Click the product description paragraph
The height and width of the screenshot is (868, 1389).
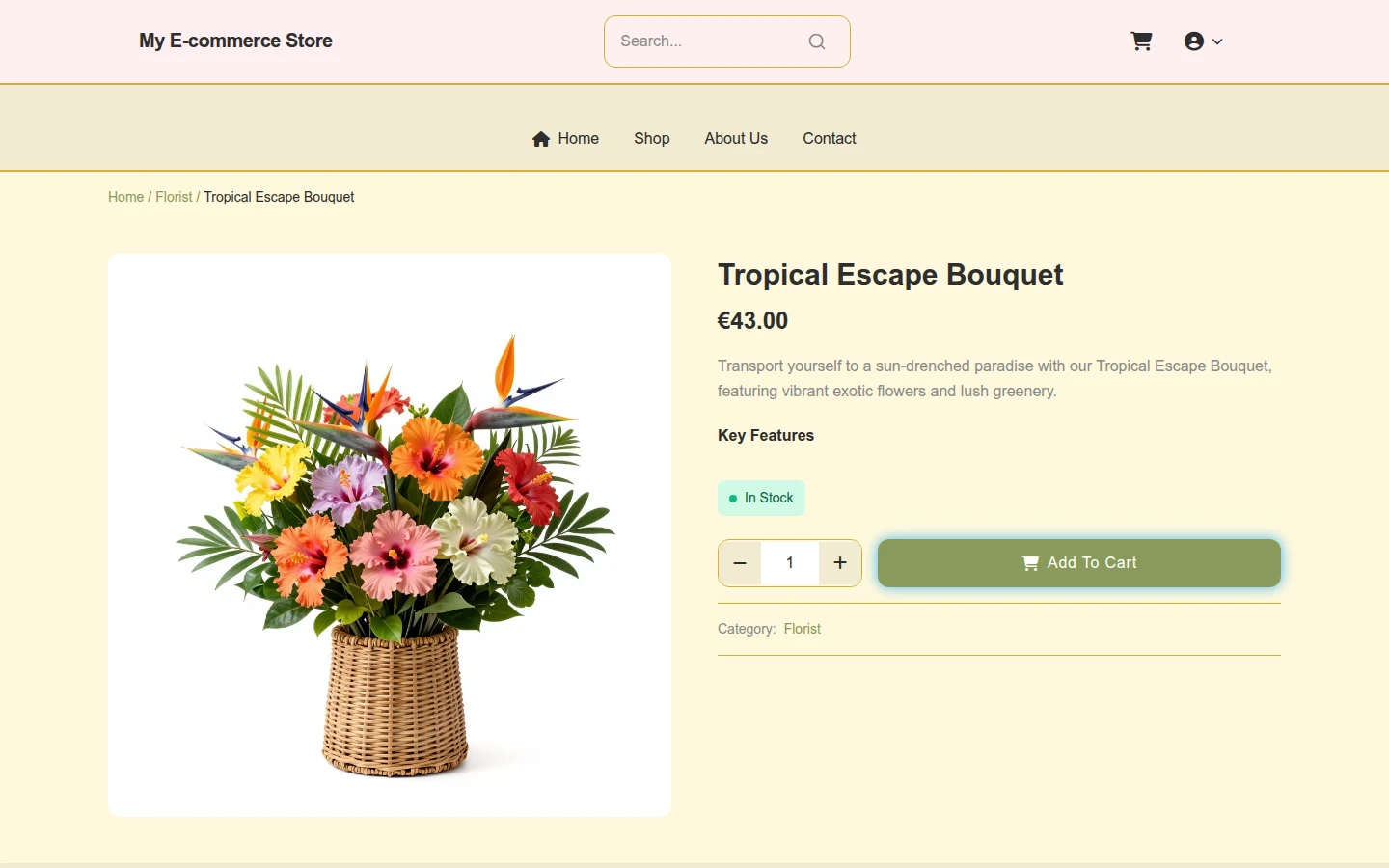(x=995, y=379)
